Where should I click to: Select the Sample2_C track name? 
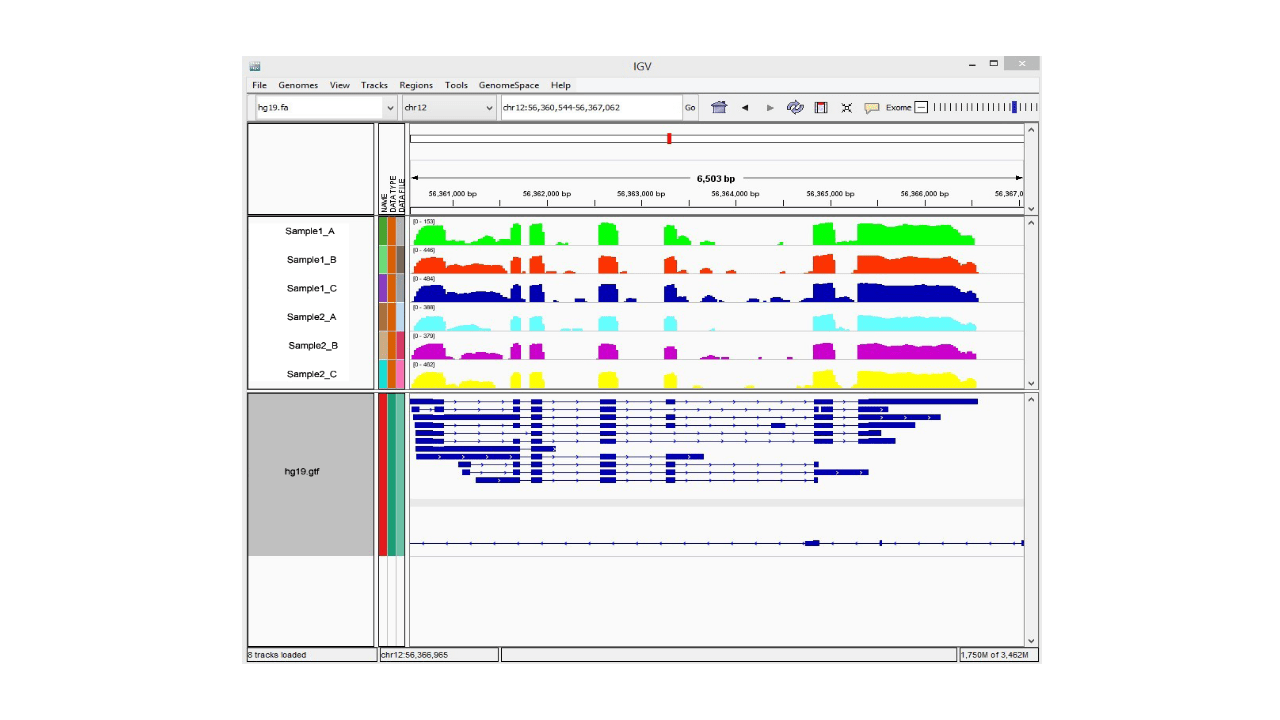311,374
